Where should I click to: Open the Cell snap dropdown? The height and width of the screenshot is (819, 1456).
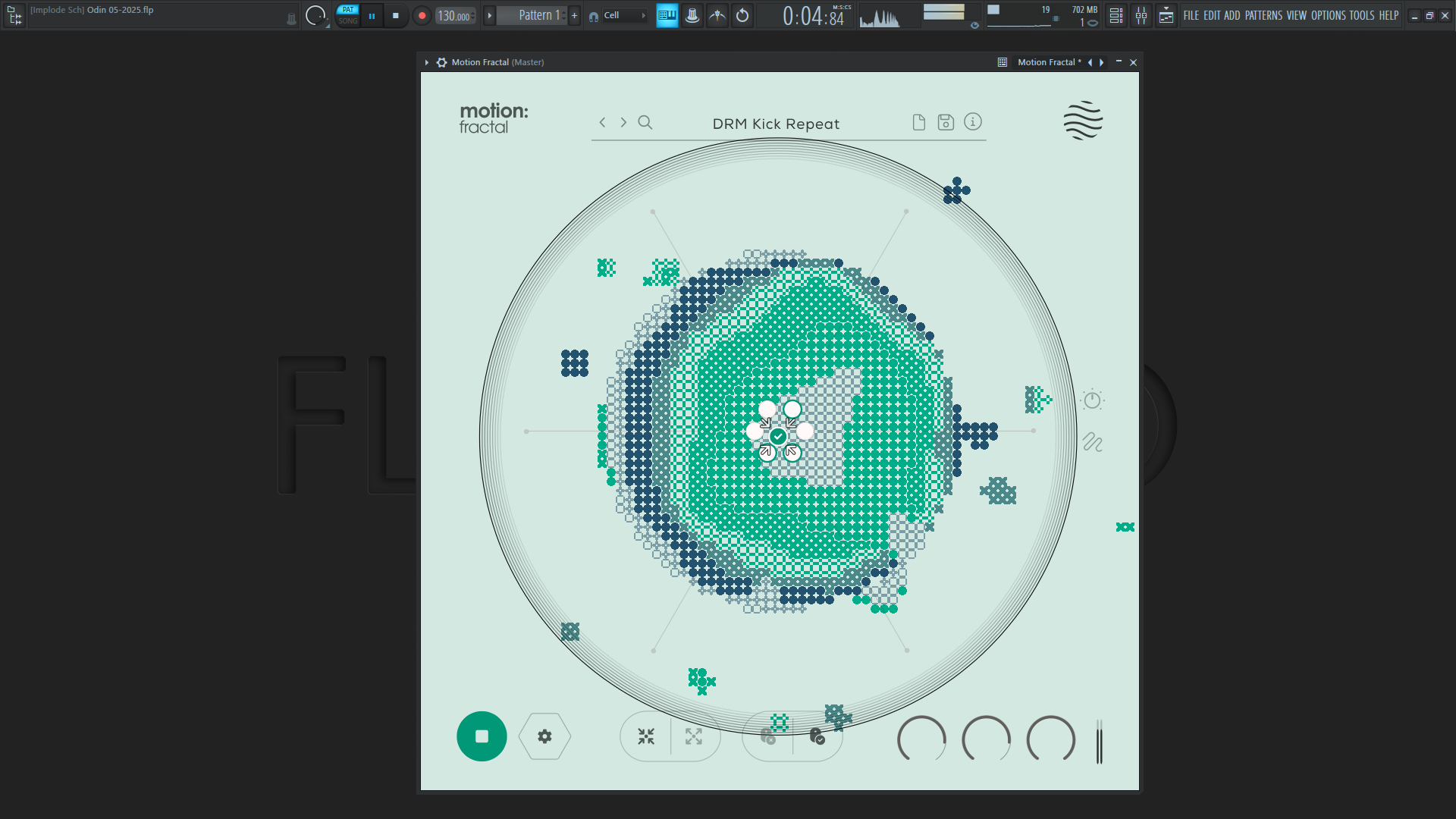tap(622, 15)
